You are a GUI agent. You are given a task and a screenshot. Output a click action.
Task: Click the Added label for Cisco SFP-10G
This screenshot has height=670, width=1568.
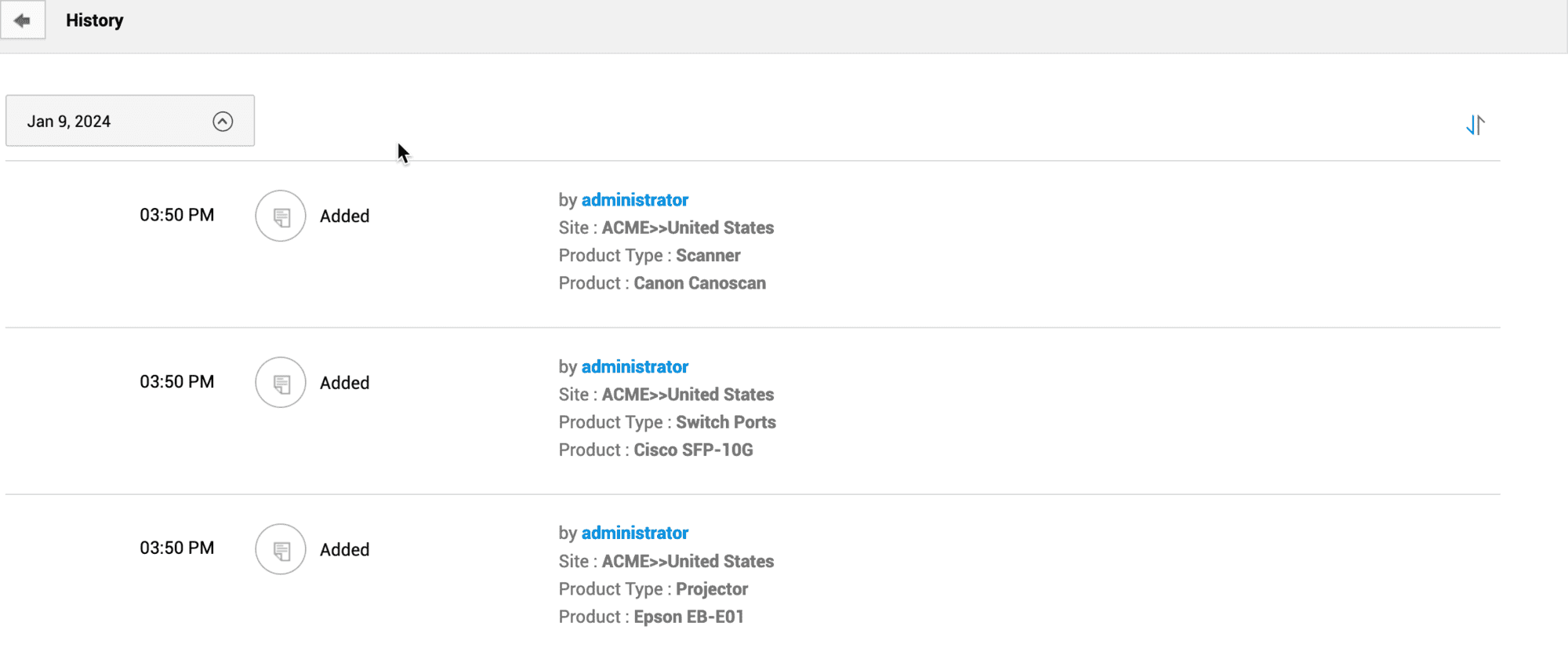tap(344, 384)
